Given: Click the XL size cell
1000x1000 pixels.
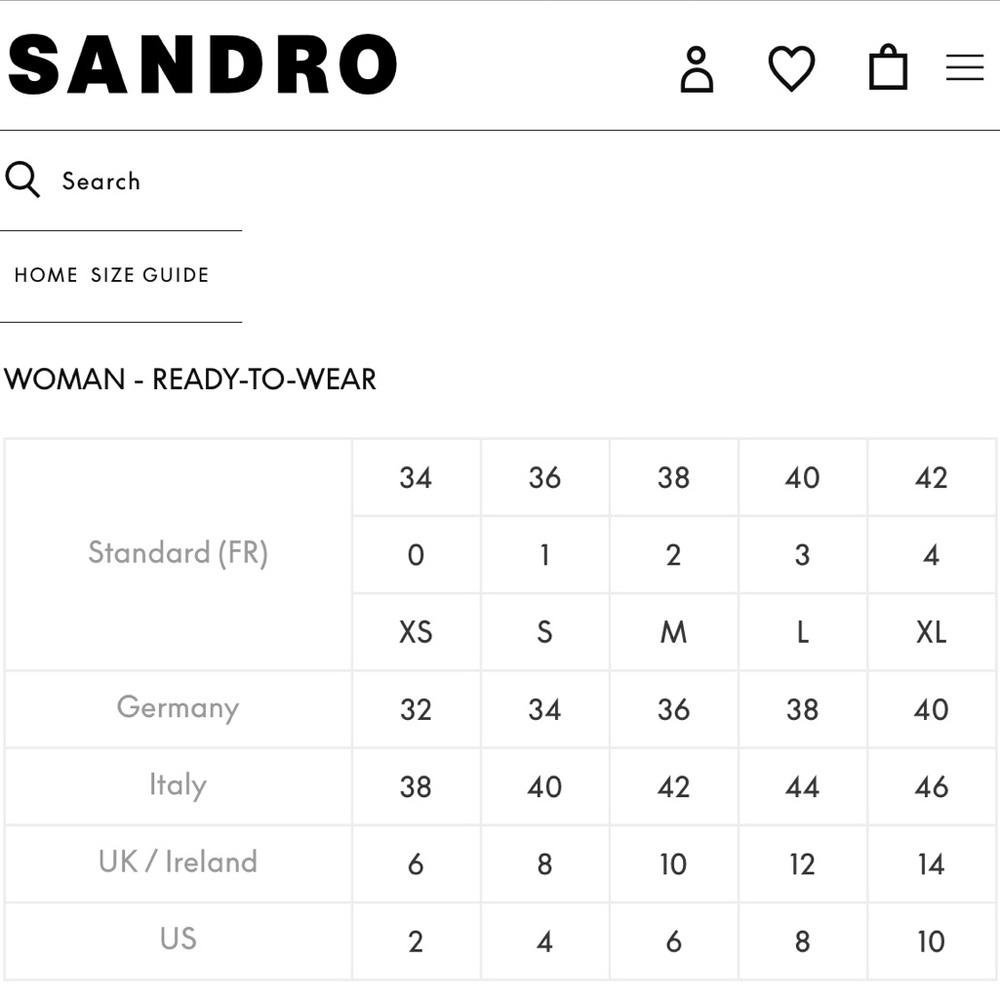Looking at the screenshot, I should click(931, 632).
